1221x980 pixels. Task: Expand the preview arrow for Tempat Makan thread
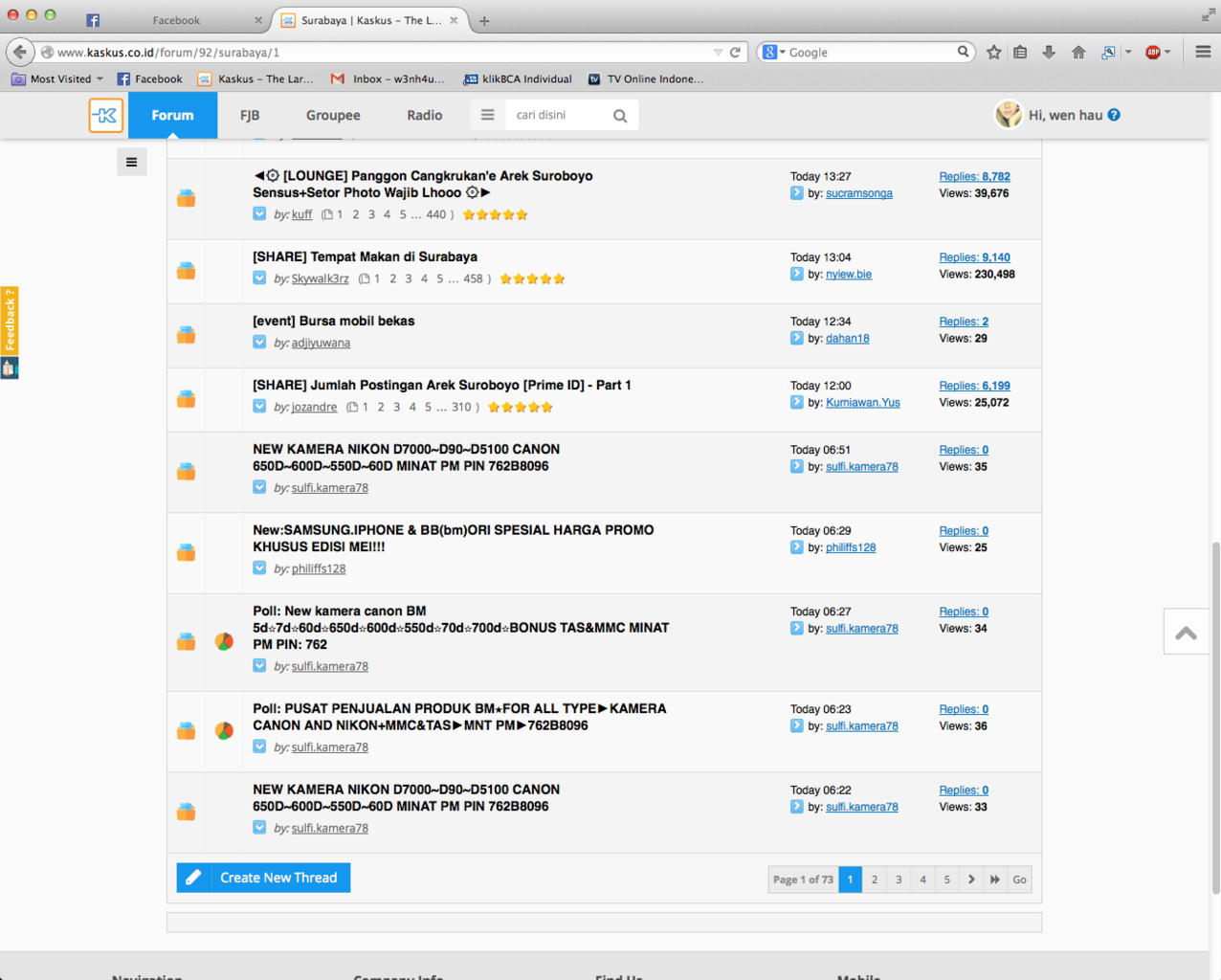(259, 278)
